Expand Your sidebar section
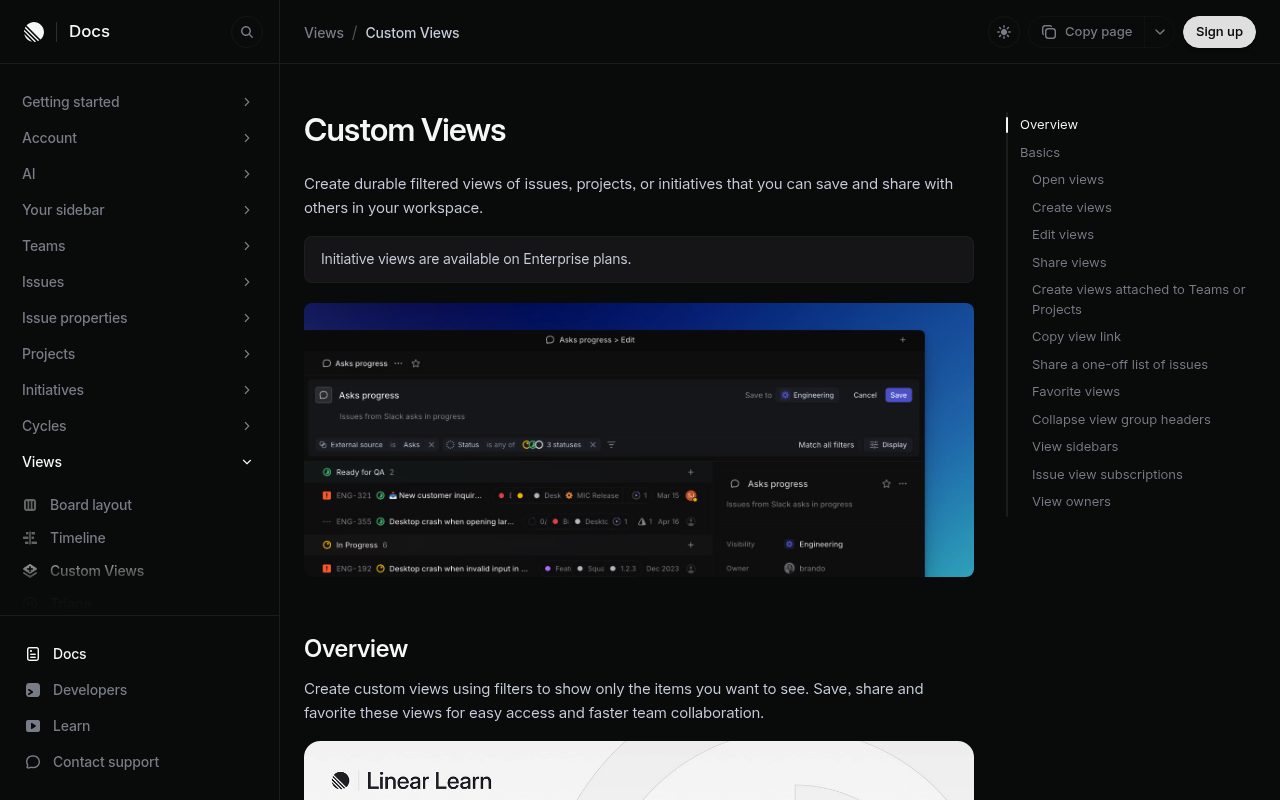This screenshot has width=1280, height=800. tap(139, 210)
